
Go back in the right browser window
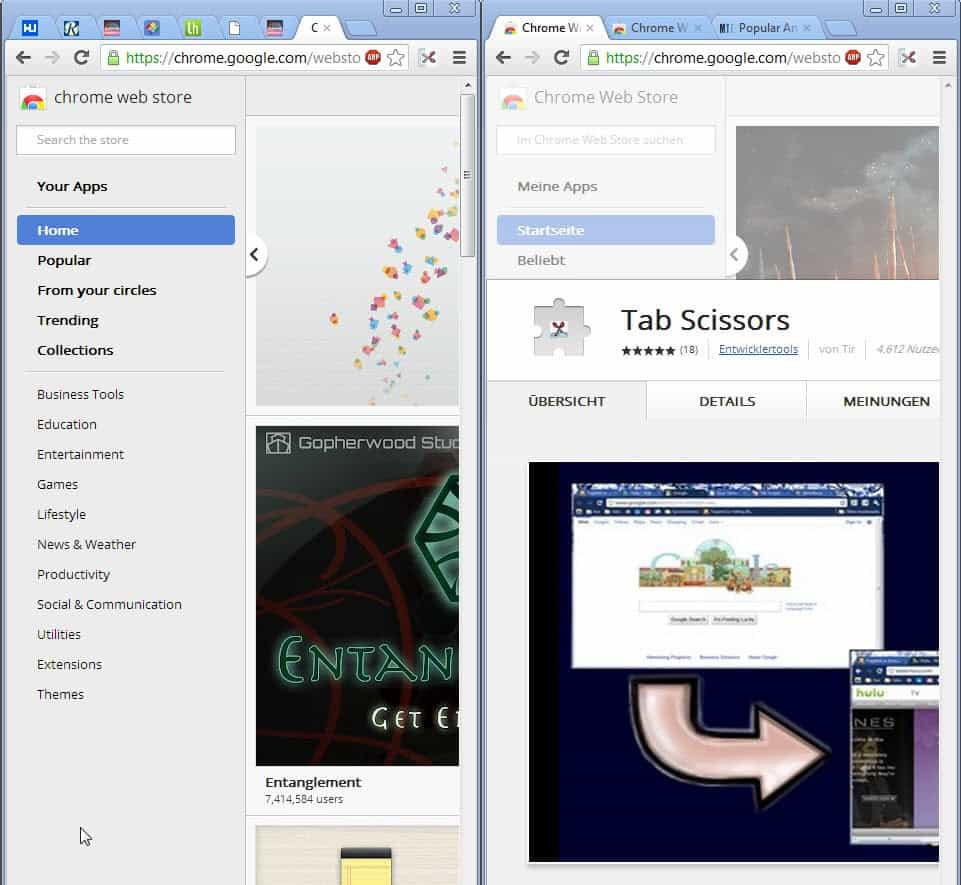point(503,58)
